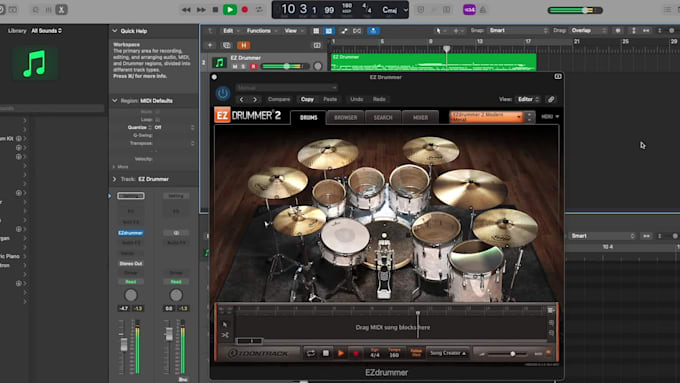This screenshot has height=383, width=680.
Task: Click the EZ Drummer track instrument icon
Action: point(219,63)
